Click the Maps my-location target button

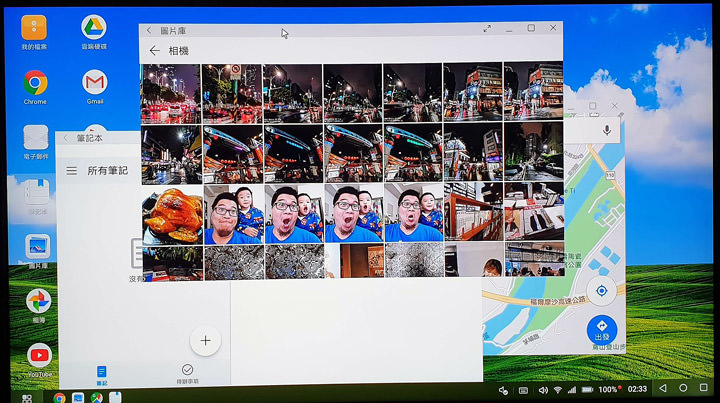coord(601,291)
